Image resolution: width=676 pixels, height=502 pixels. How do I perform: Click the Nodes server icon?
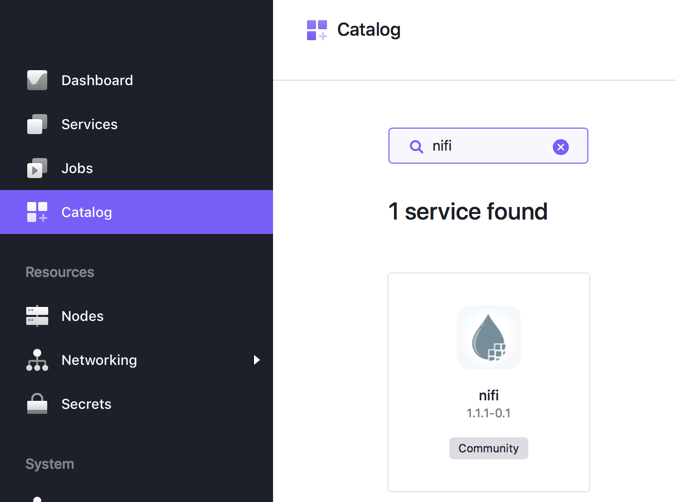pos(37,316)
